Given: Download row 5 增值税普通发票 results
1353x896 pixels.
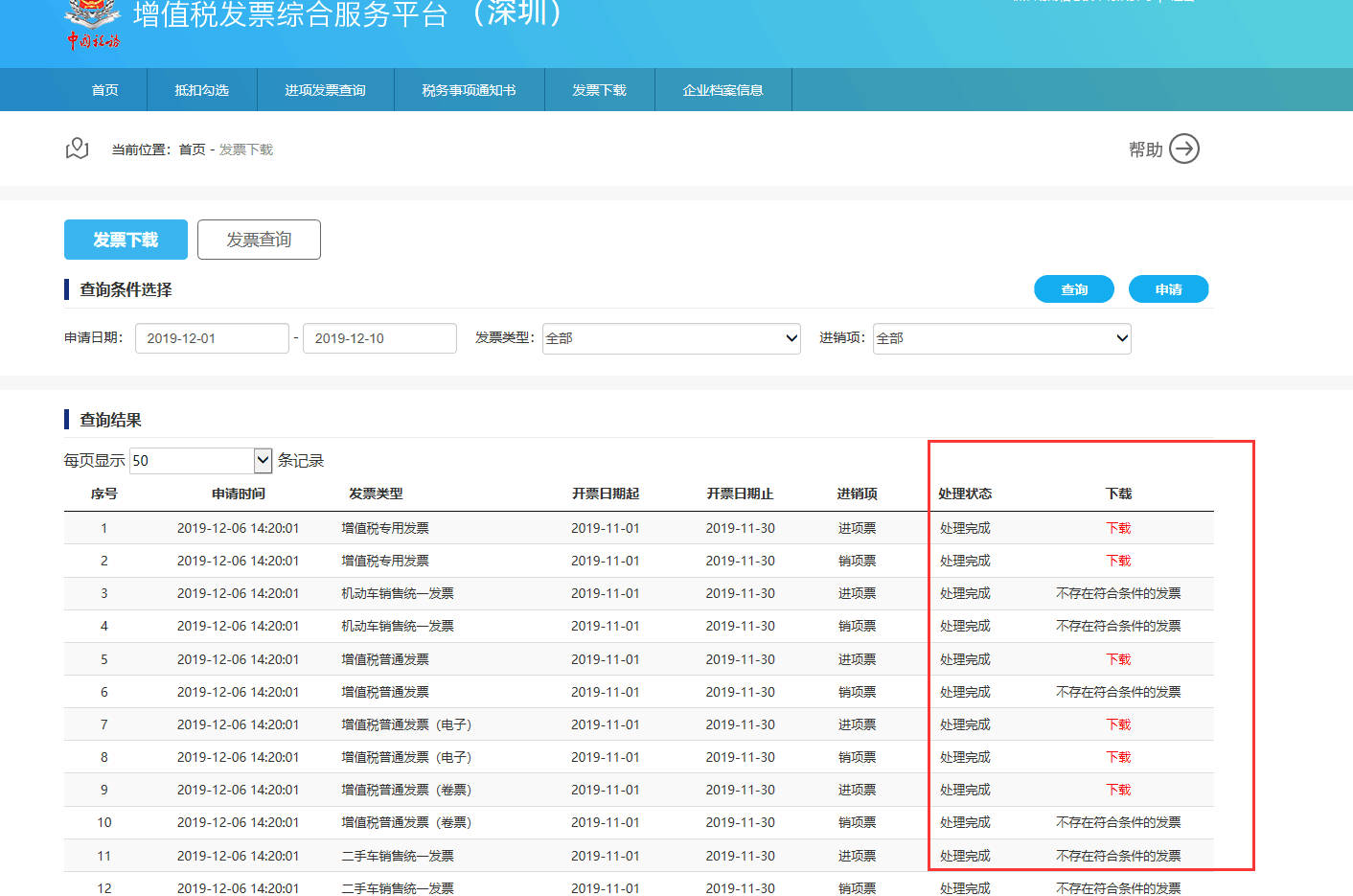Looking at the screenshot, I should pyautogui.click(x=1117, y=658).
